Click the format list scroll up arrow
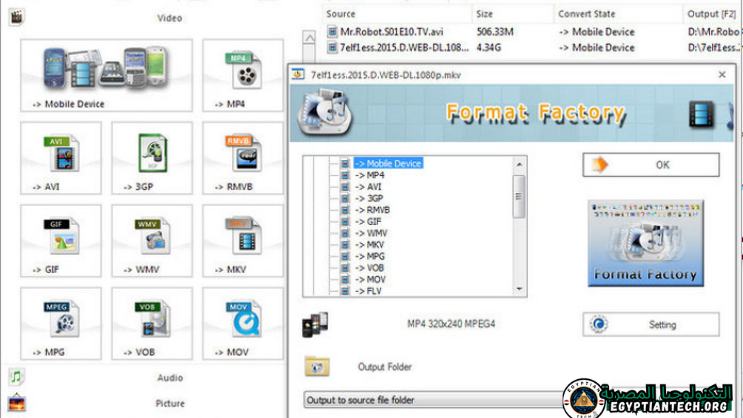The width and height of the screenshot is (743, 418). tap(519, 164)
